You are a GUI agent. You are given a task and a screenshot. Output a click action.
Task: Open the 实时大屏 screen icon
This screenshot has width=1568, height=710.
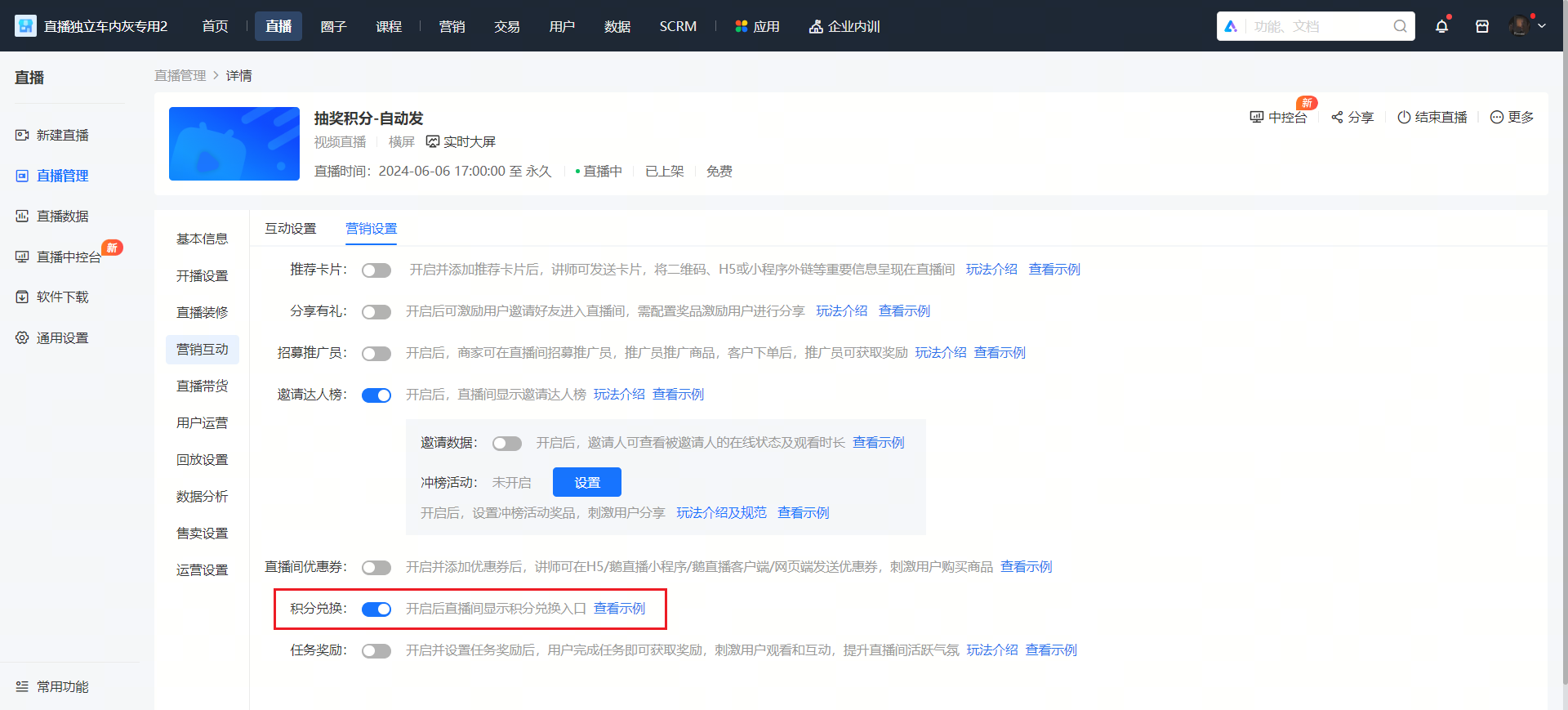click(433, 141)
